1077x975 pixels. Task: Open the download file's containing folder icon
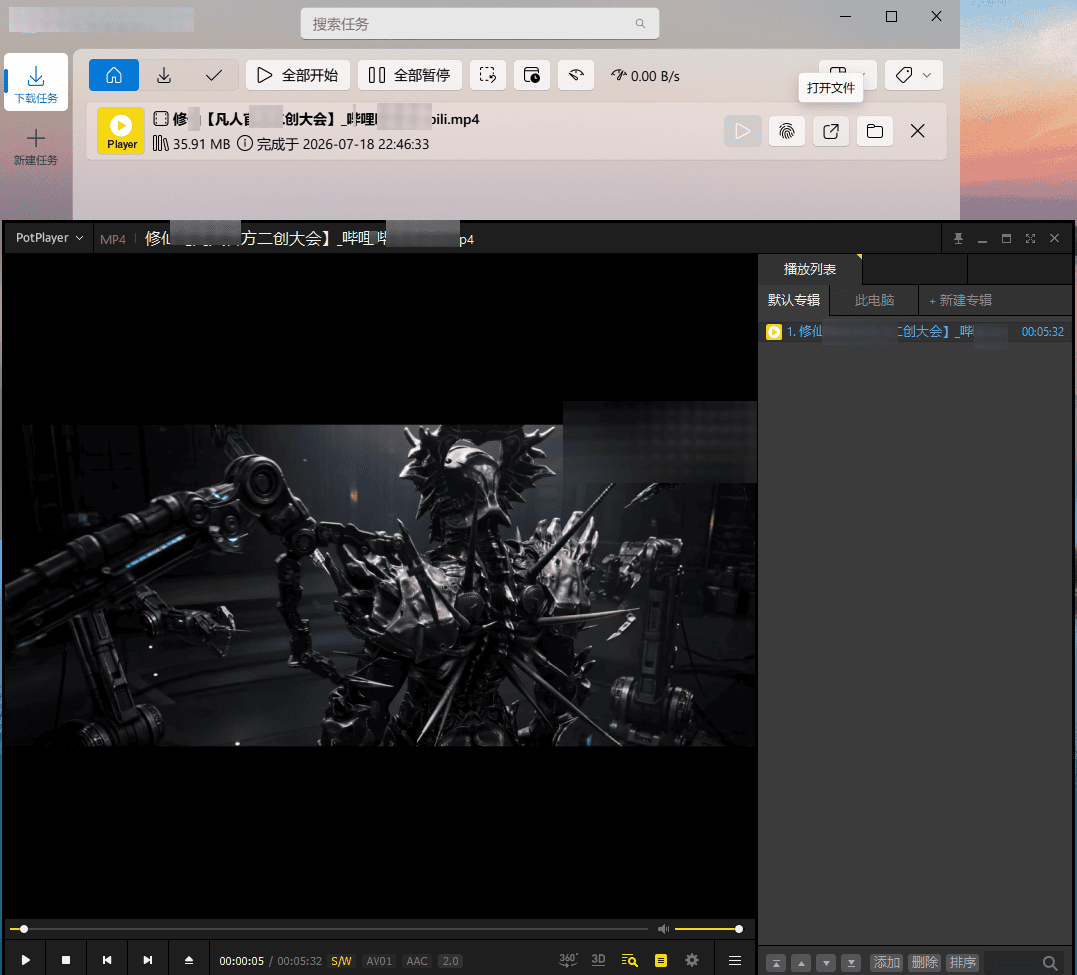pos(874,131)
